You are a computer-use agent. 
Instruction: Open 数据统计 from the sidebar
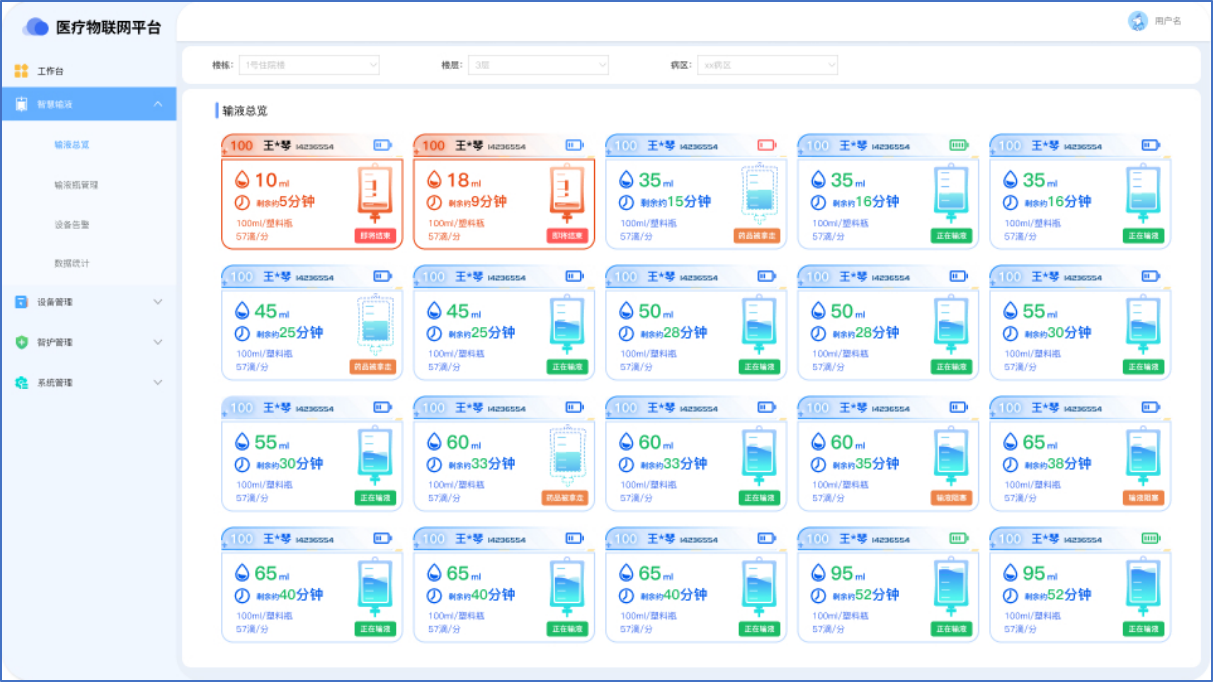(x=72, y=264)
